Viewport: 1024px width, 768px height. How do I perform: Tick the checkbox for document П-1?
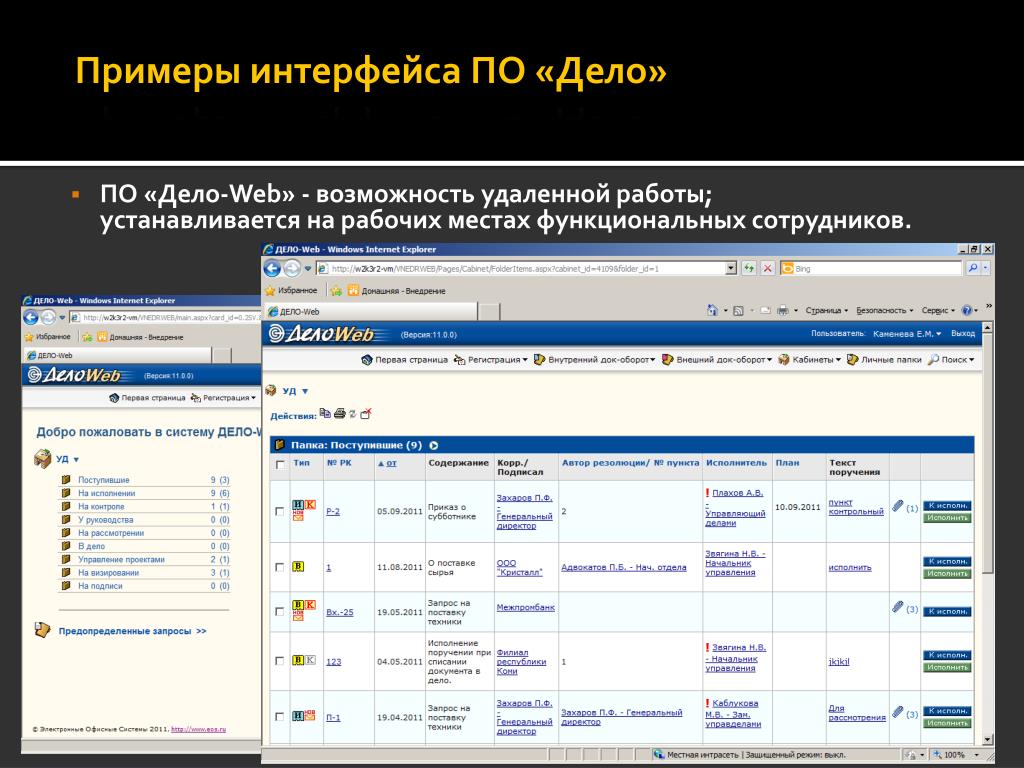pos(280,716)
